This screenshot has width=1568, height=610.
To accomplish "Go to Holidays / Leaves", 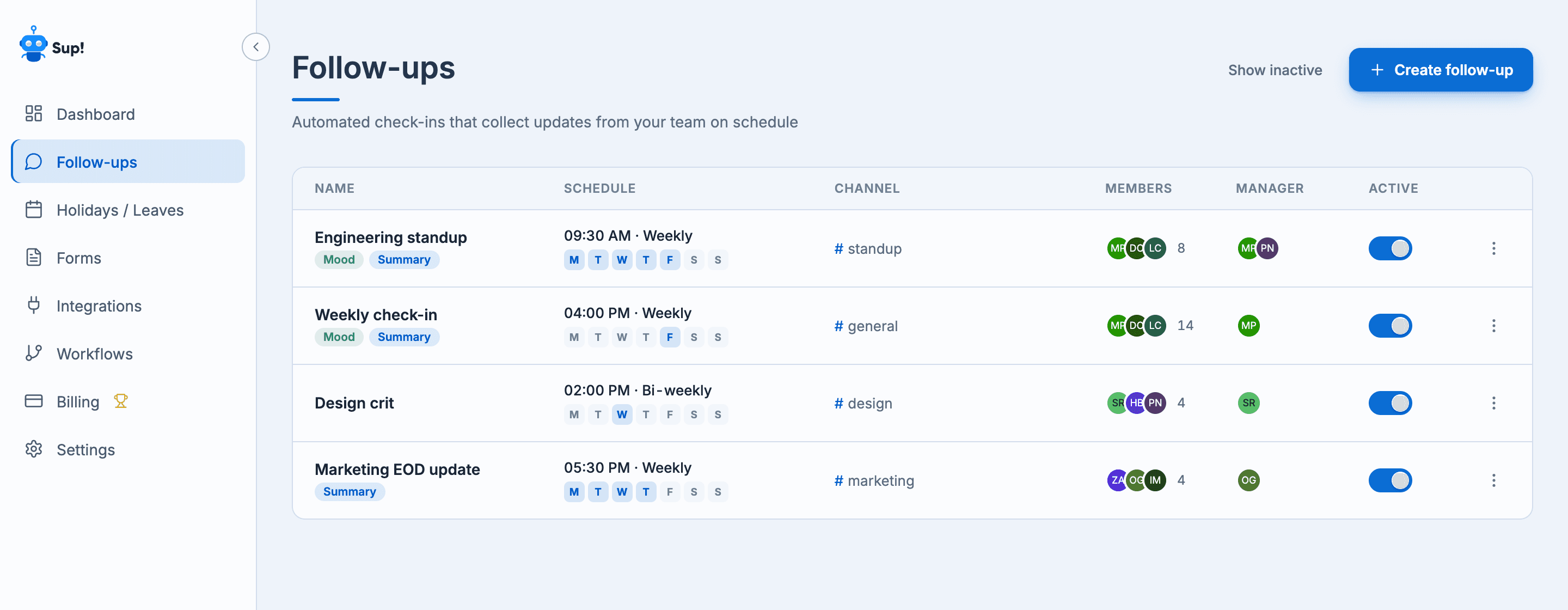I will 128,210.
